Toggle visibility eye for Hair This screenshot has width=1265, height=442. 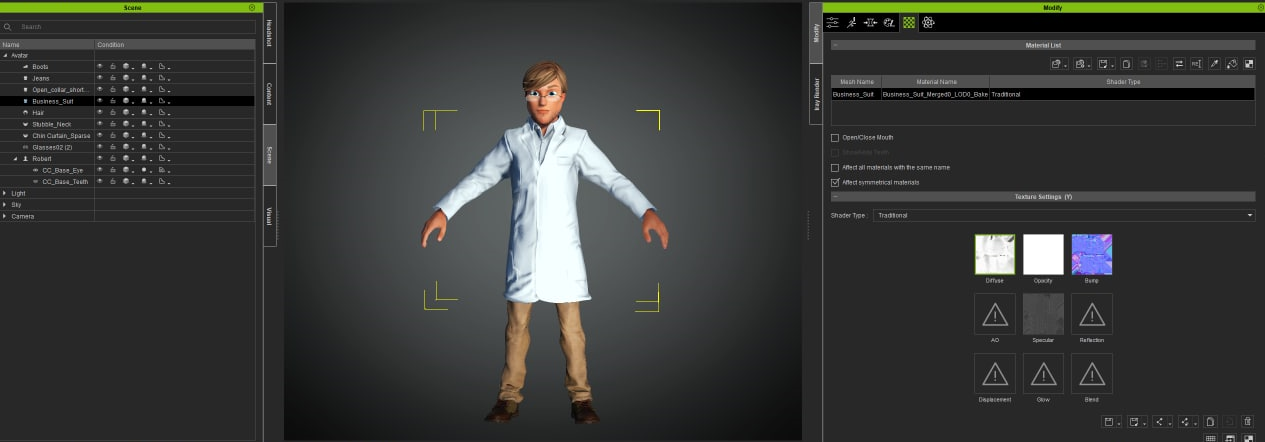tap(100, 113)
